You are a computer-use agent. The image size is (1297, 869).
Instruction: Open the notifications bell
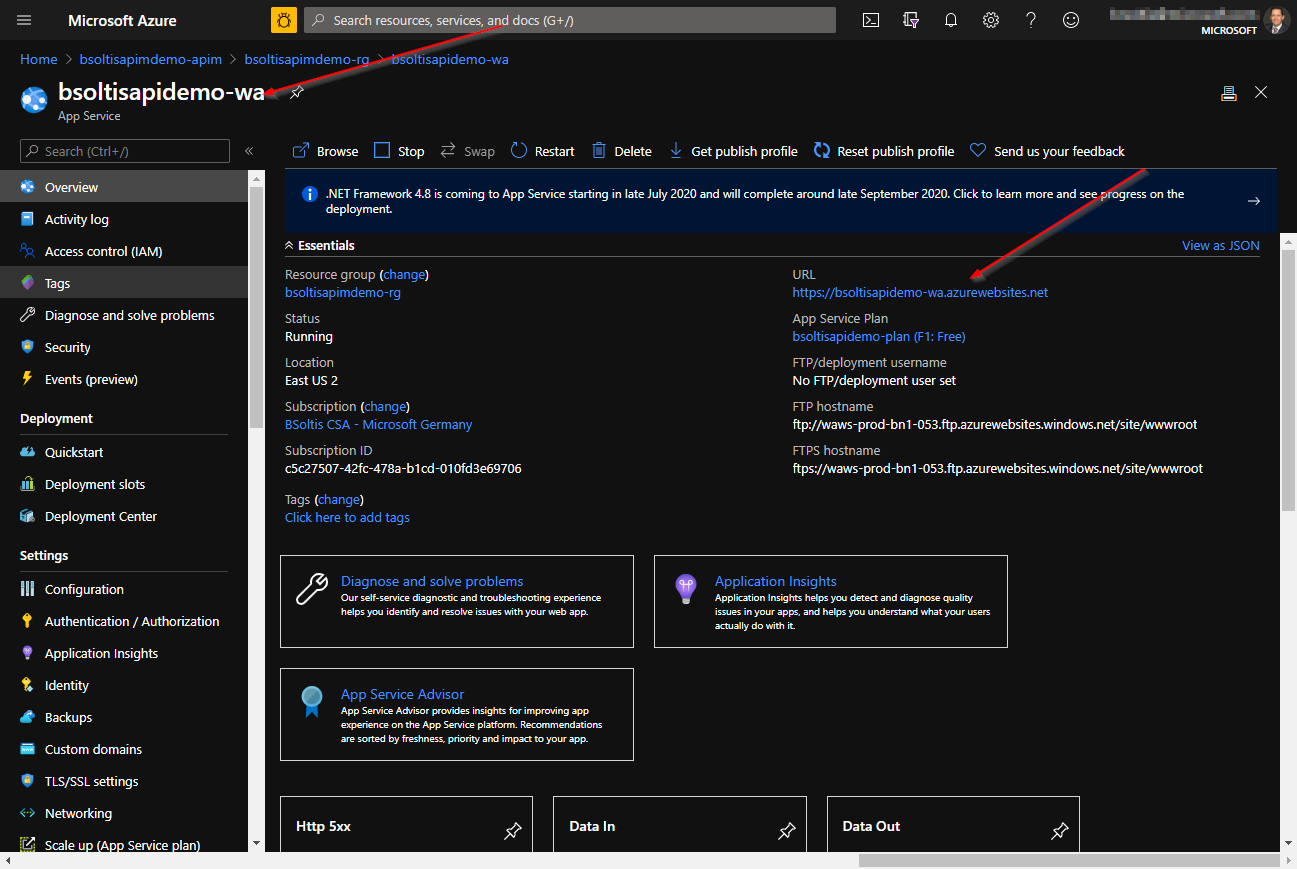951,20
